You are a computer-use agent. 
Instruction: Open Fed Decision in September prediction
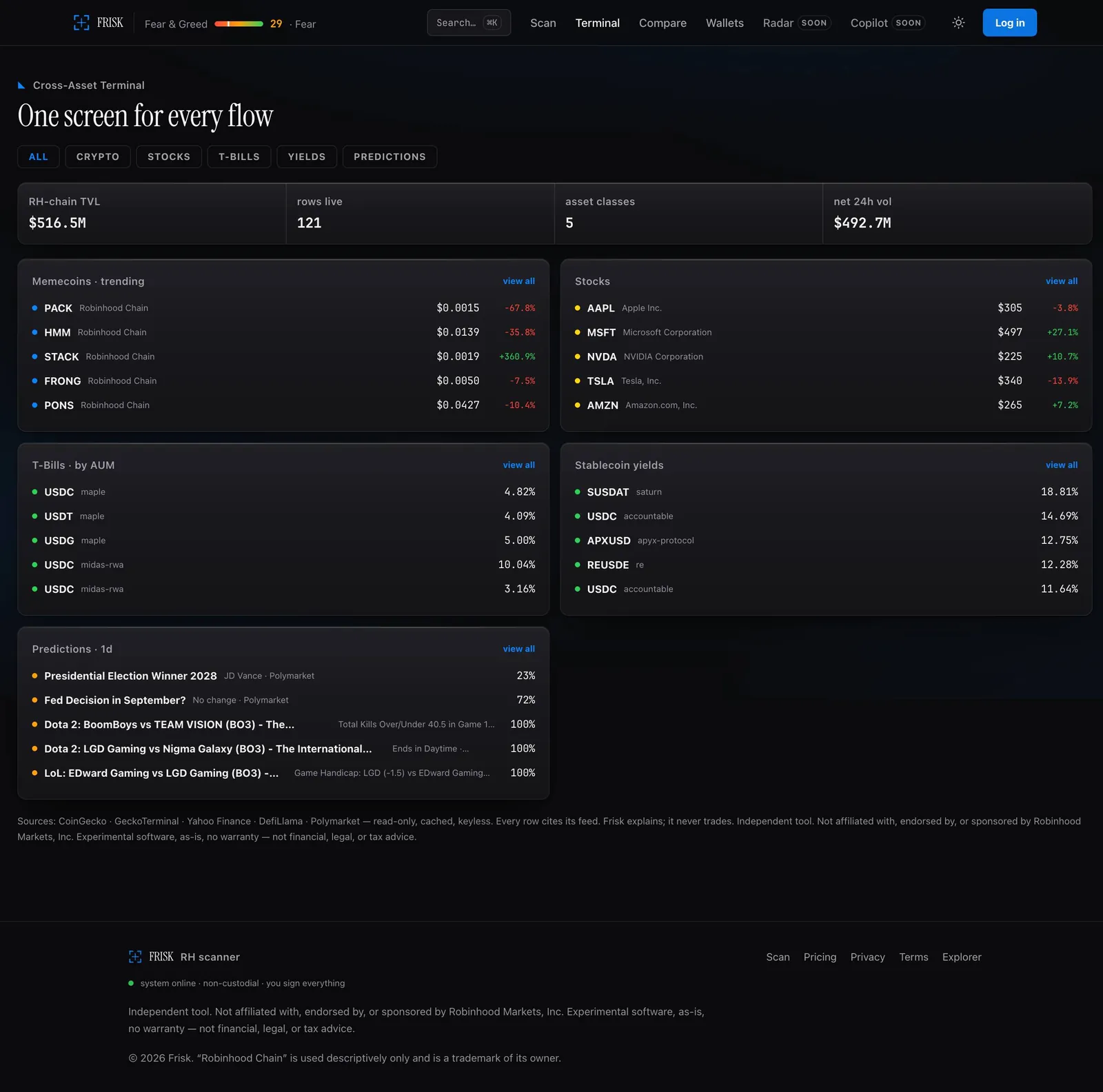(283, 700)
